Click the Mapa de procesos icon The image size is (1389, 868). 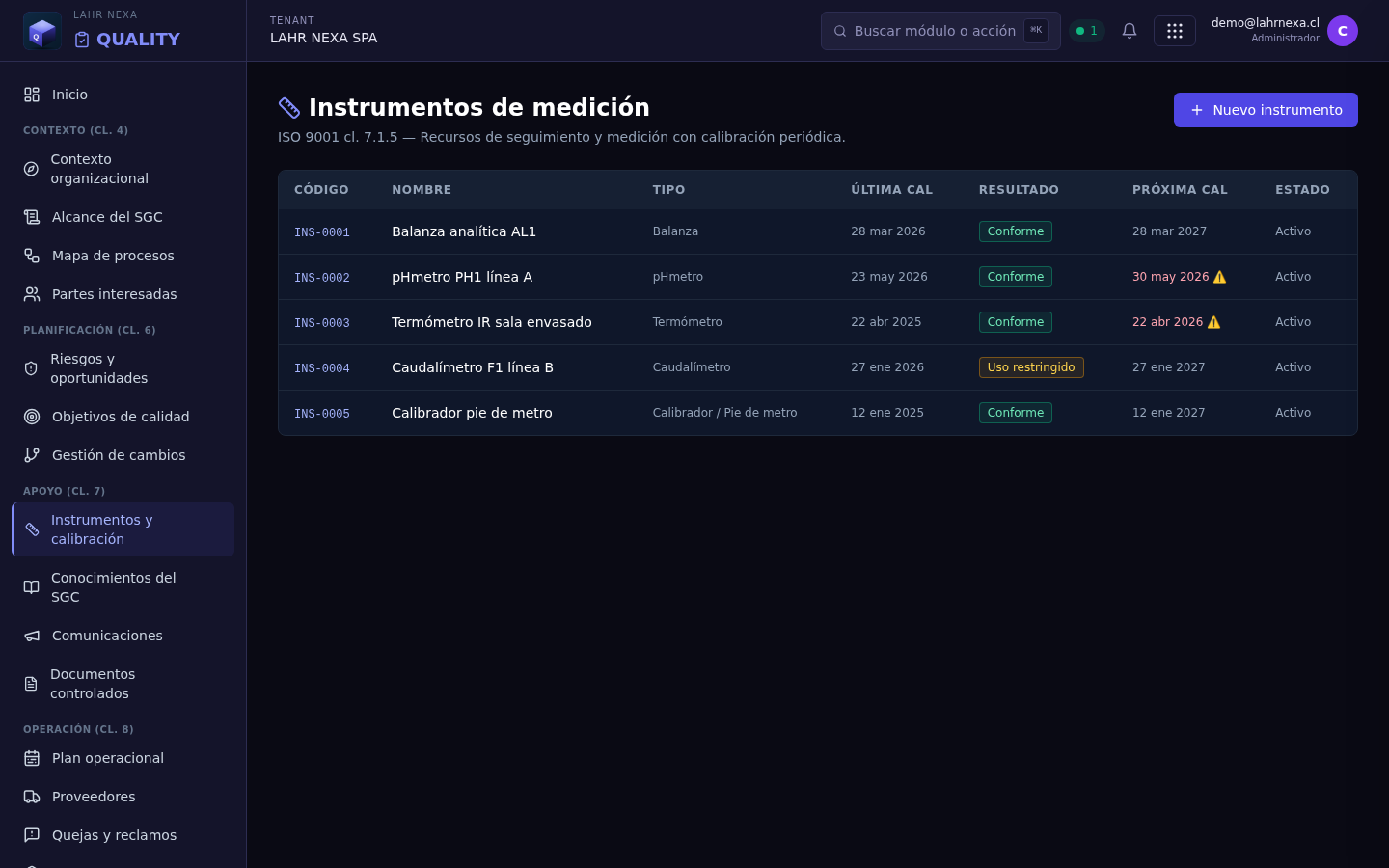32,256
